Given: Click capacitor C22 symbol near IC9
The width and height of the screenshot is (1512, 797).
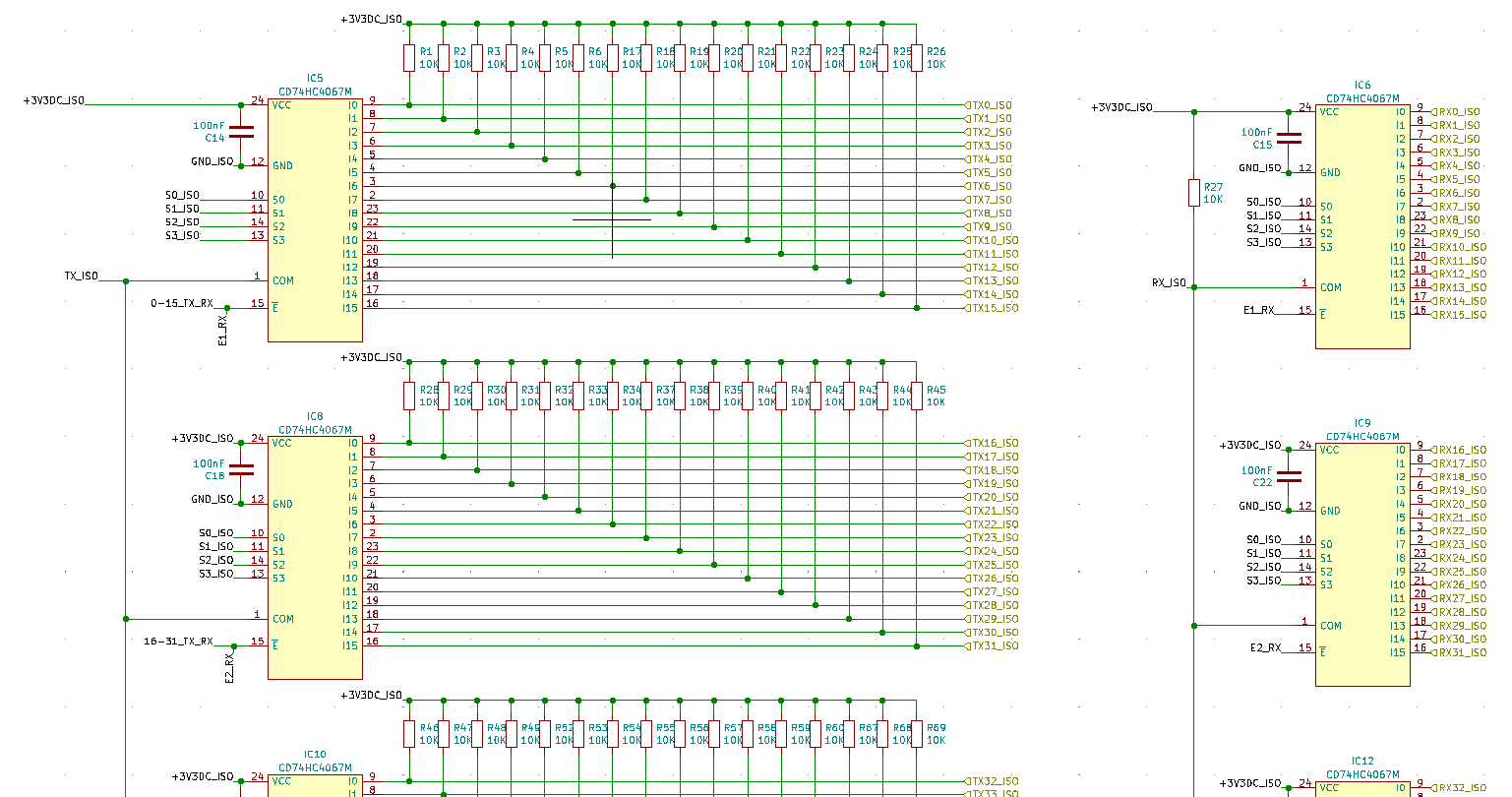Looking at the screenshot, I should coord(1289,476).
